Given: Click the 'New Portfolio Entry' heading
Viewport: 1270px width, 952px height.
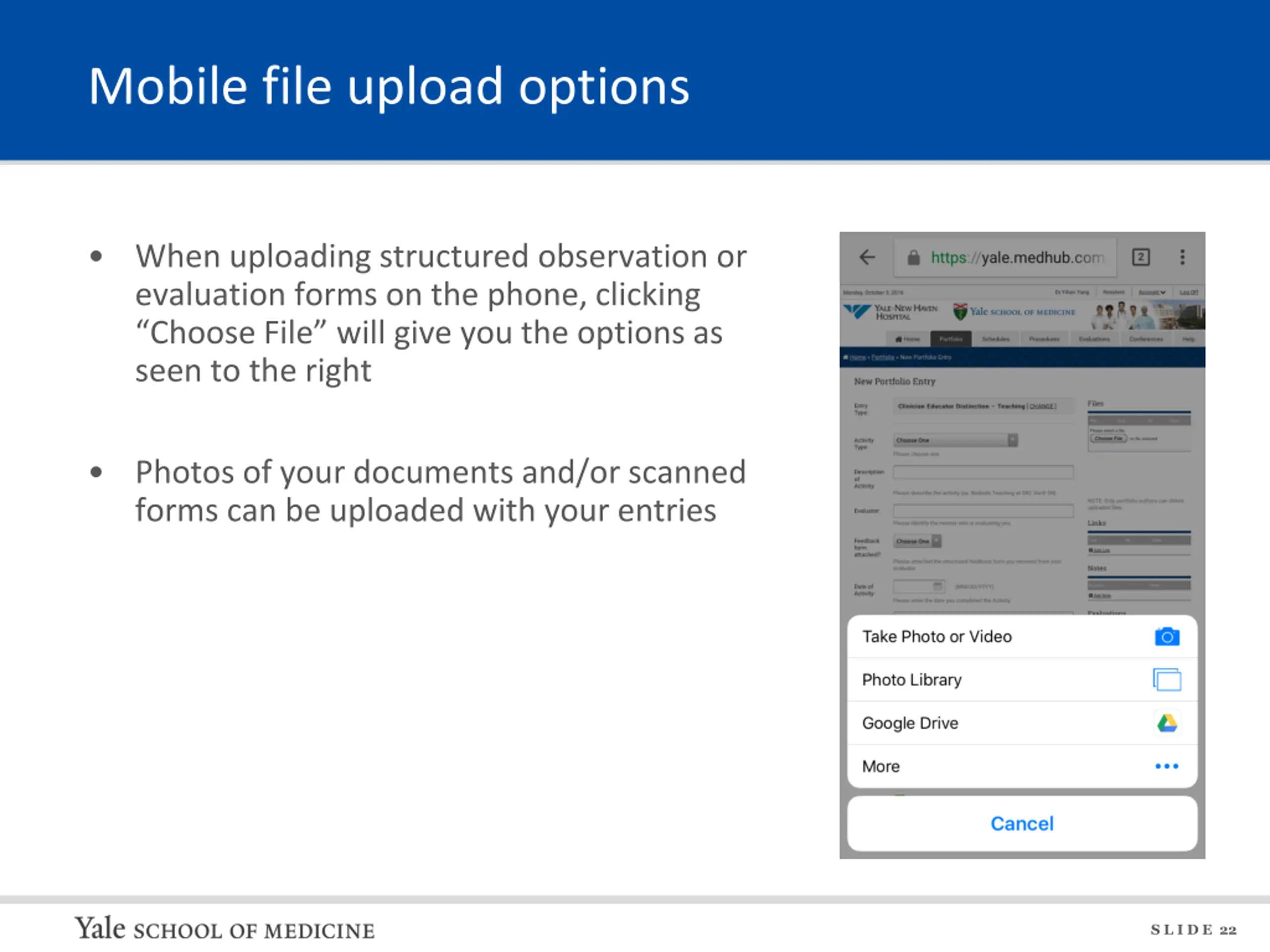Looking at the screenshot, I should 894,381.
